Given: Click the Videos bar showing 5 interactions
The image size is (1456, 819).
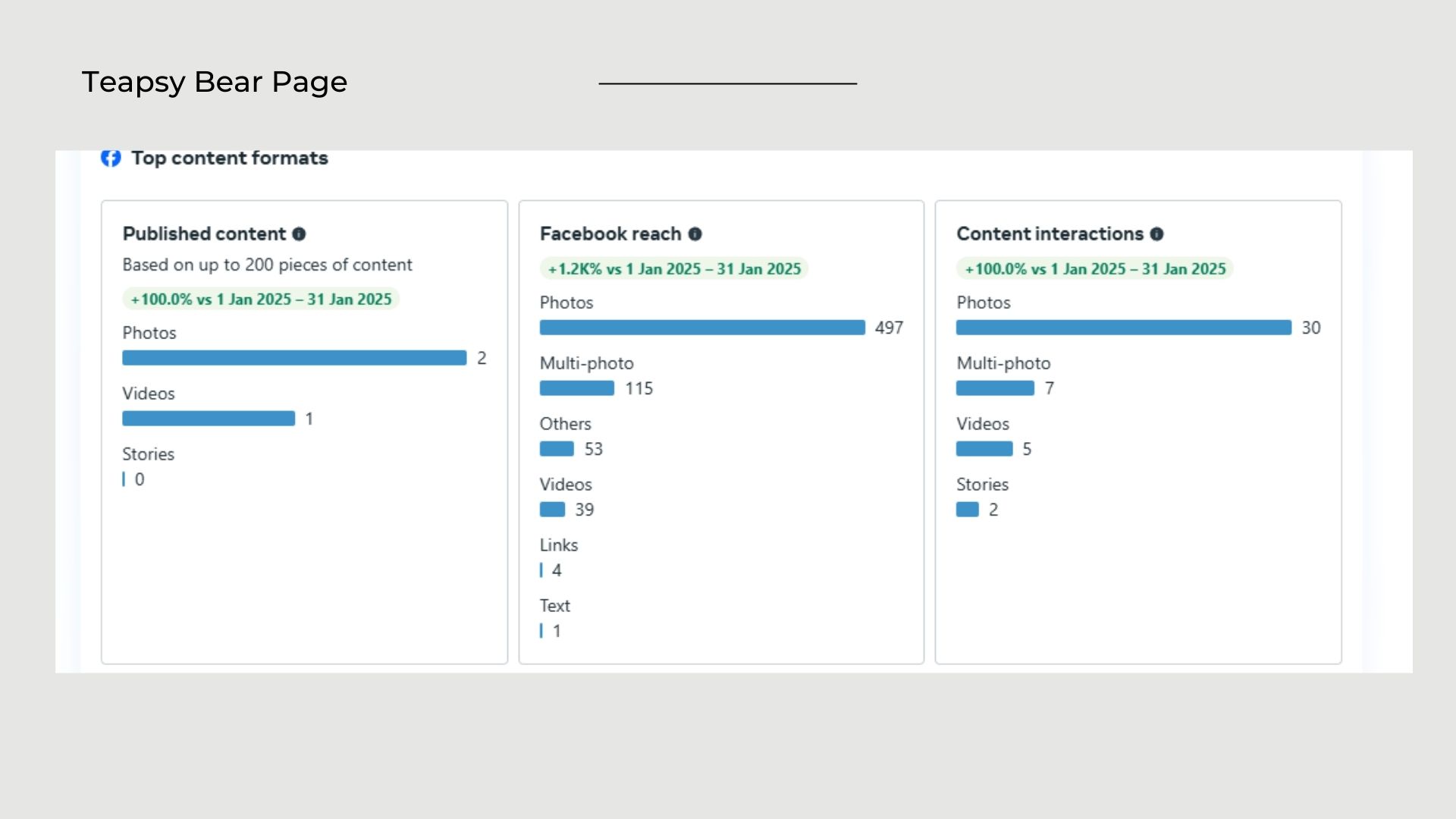Looking at the screenshot, I should pyautogui.click(x=984, y=449).
